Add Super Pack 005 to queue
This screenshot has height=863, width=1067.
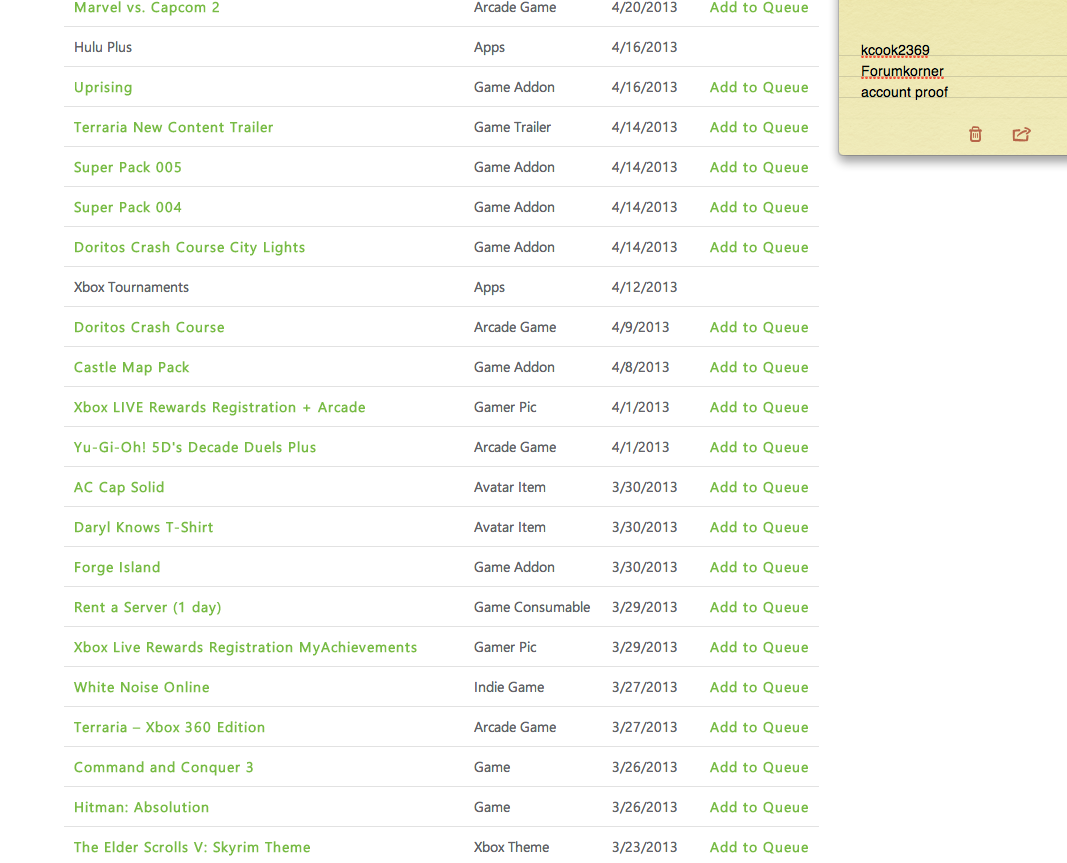click(x=759, y=167)
